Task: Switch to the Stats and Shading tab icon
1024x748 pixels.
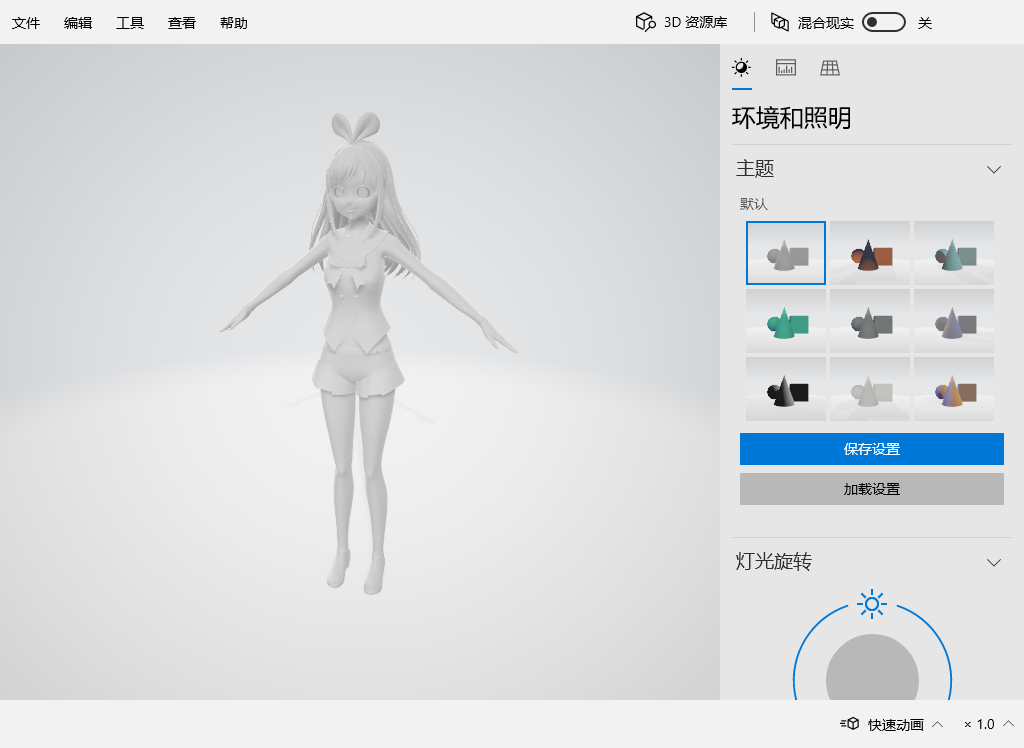Action: (x=786, y=67)
